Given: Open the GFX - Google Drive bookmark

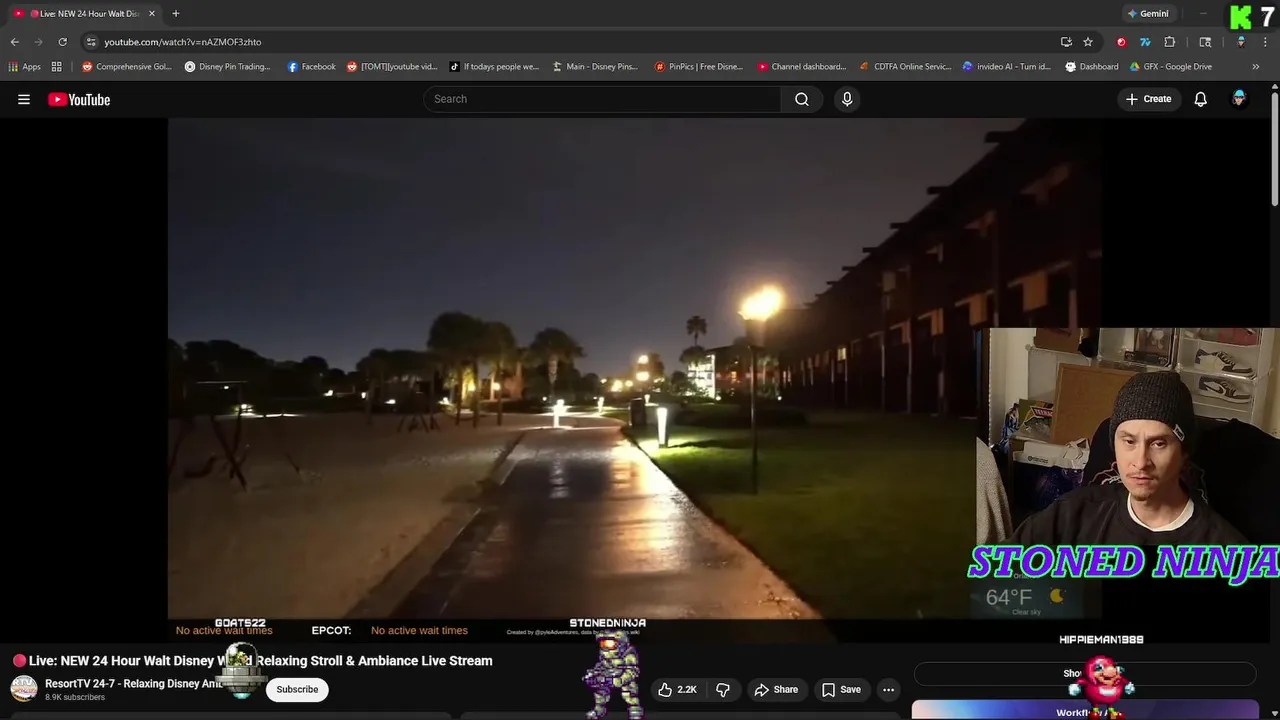Looking at the screenshot, I should (1171, 67).
